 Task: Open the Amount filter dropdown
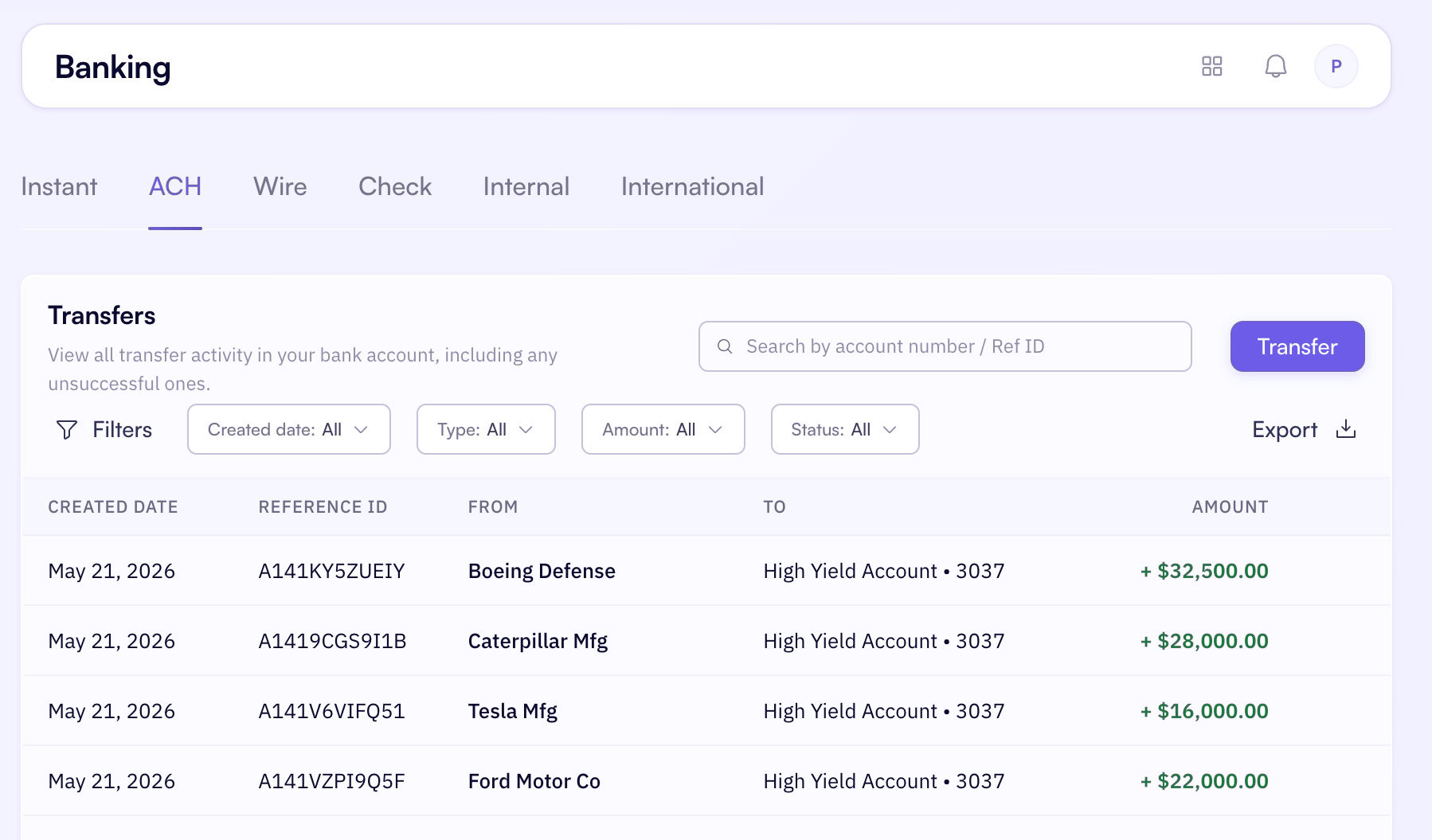(663, 429)
